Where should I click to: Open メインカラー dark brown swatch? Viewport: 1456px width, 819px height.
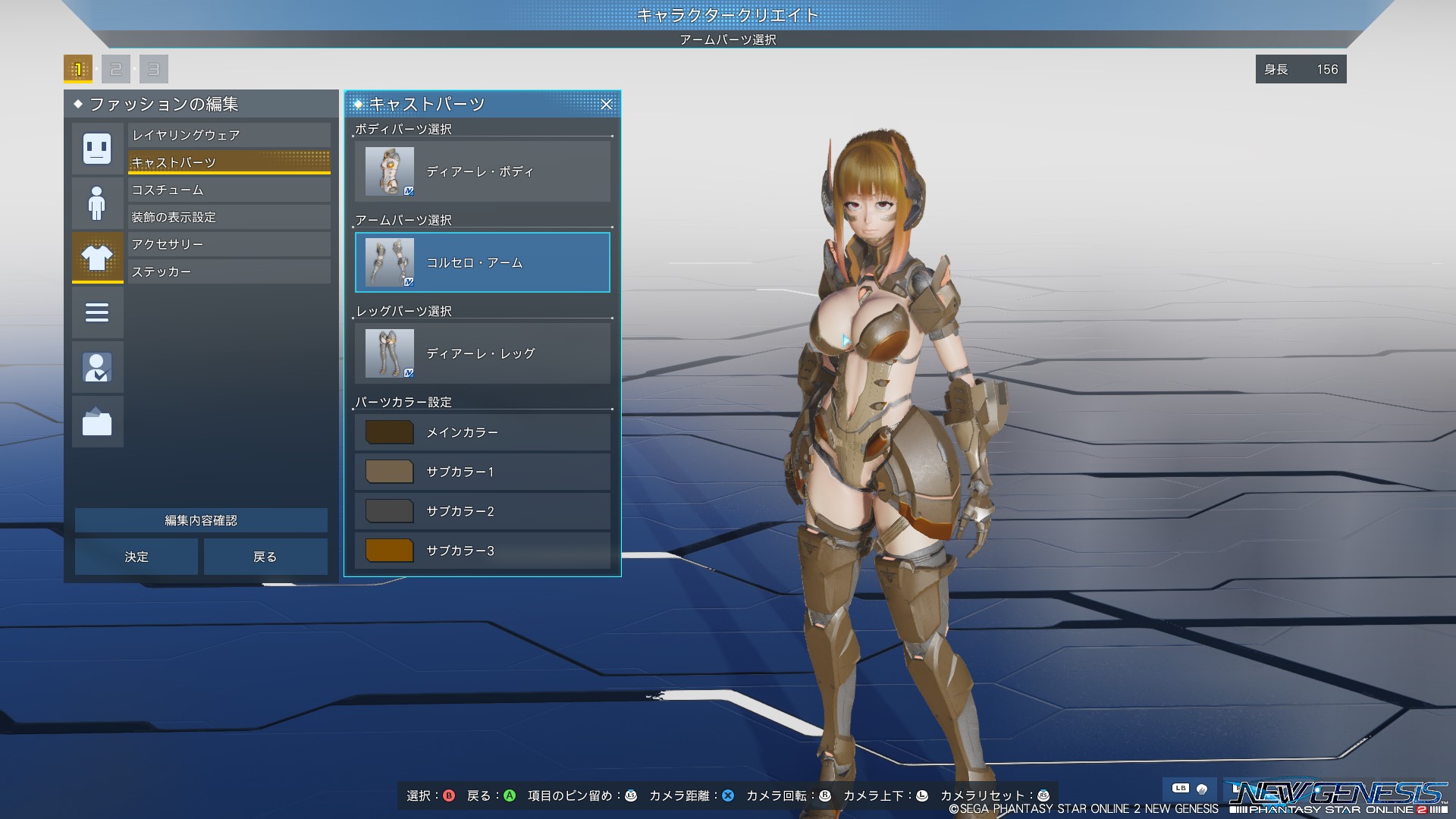pos(390,432)
